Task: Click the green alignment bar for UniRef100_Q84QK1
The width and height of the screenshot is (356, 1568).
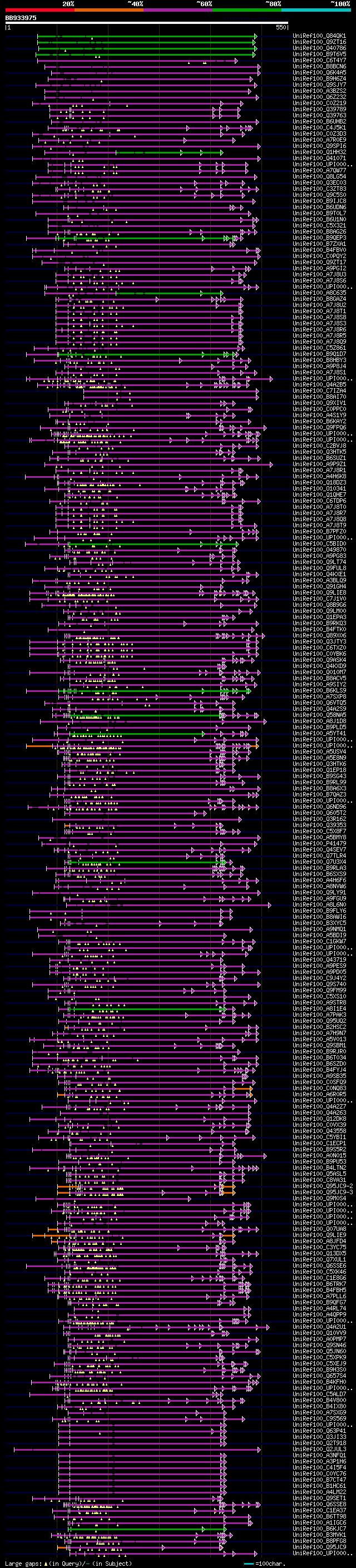Action: (x=146, y=37)
